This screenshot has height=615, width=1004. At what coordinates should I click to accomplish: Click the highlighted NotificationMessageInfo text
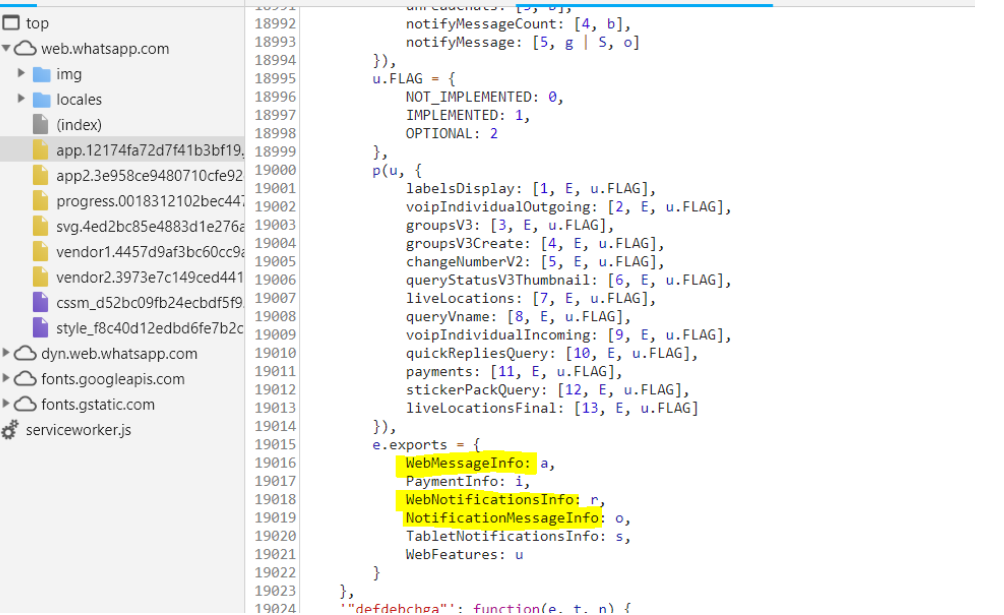pos(502,518)
